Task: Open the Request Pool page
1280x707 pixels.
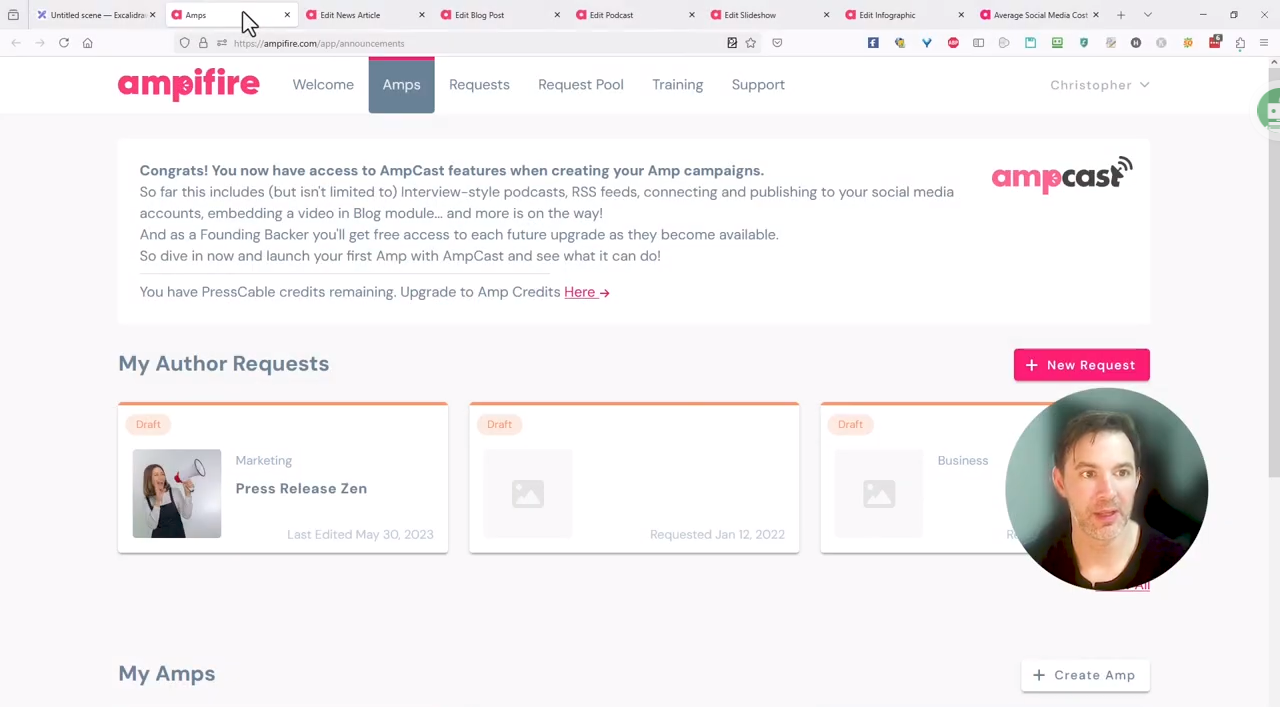Action: pos(581,84)
